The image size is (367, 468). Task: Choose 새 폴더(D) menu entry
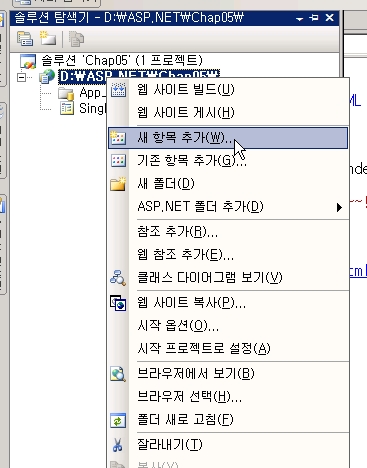coord(228,184)
